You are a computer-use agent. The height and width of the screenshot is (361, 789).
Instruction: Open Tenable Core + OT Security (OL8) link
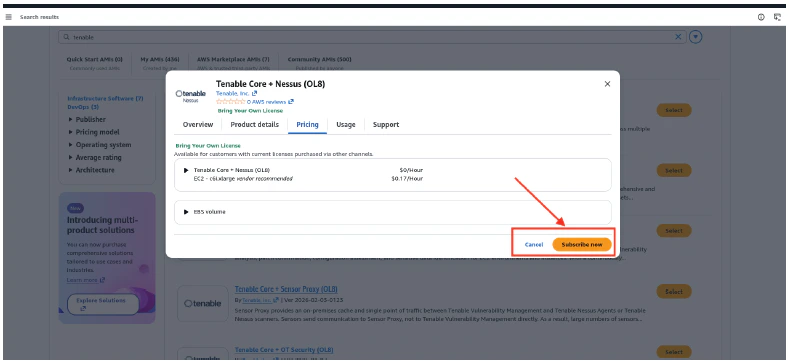click(x=284, y=349)
